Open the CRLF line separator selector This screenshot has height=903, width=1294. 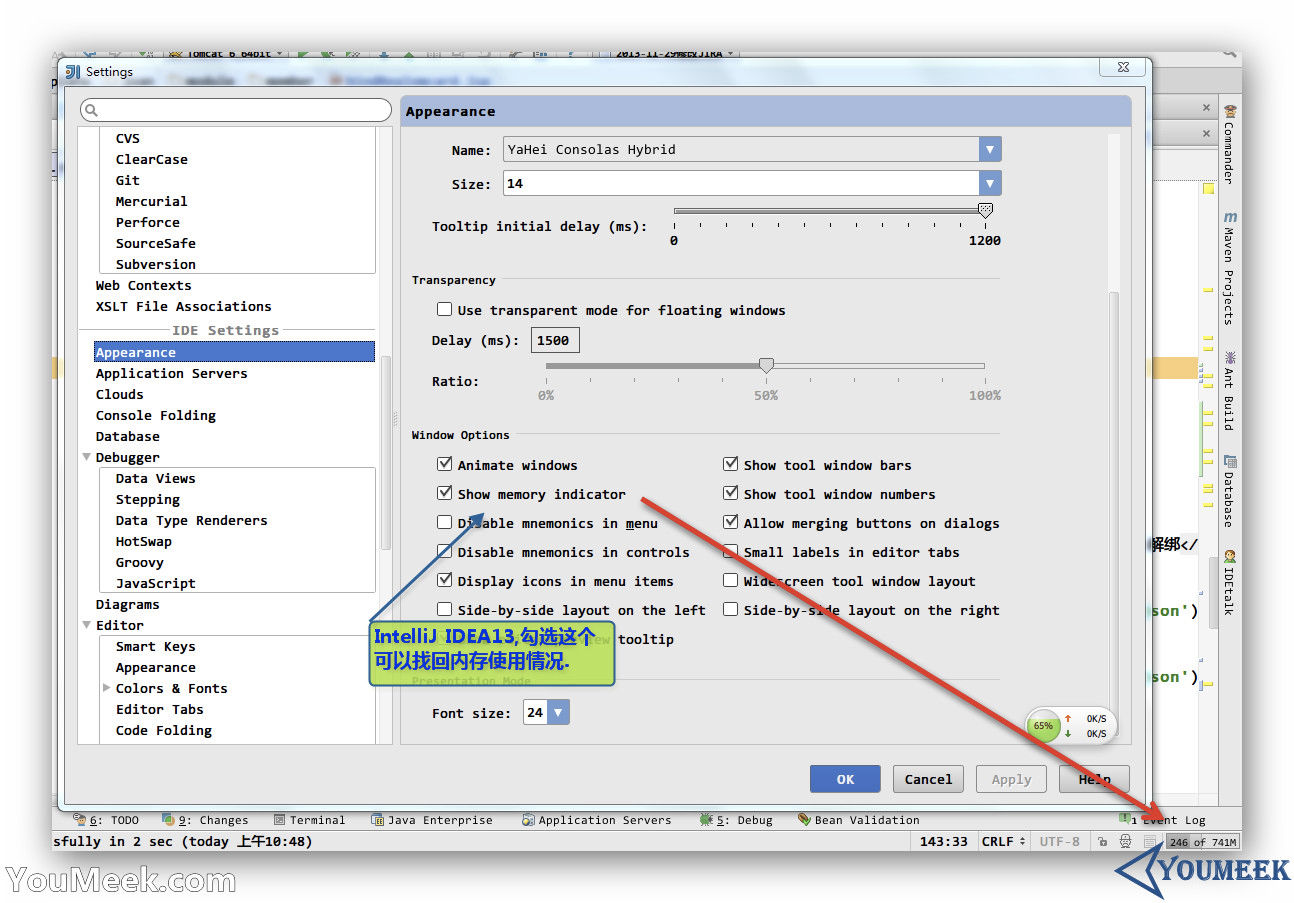click(1003, 842)
